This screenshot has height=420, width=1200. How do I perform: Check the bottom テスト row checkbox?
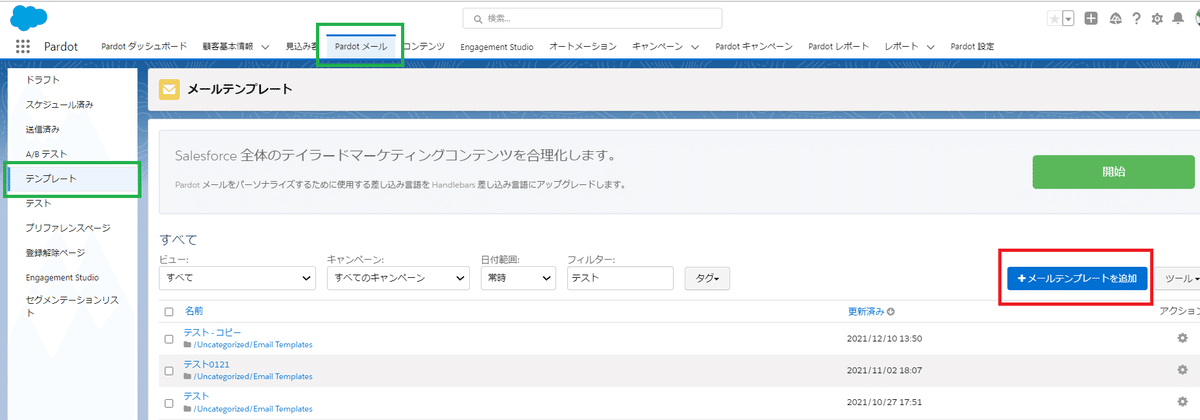[169, 402]
